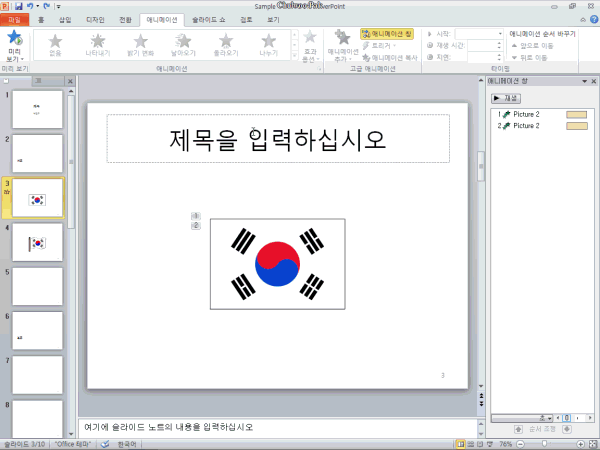Switch to the Review (검토) tab
This screenshot has height=450, width=600.
pyautogui.click(x=246, y=20)
